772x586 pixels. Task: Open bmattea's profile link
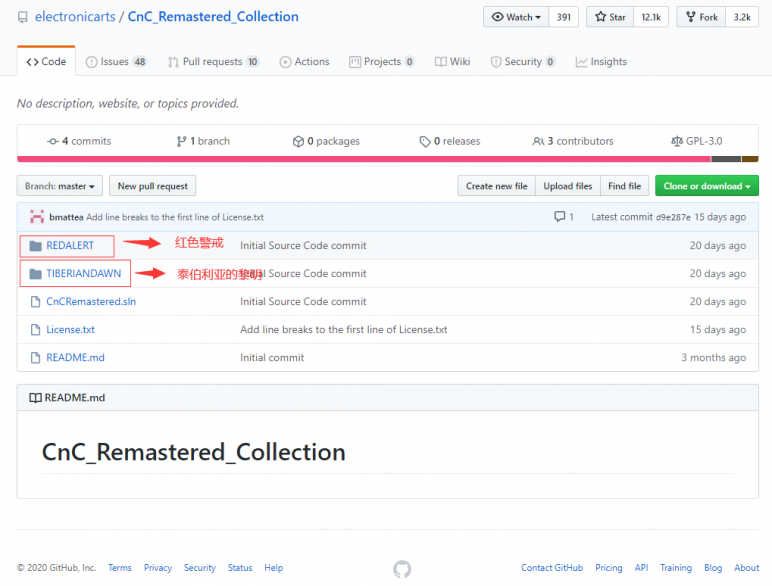pyautogui.click(x=66, y=217)
